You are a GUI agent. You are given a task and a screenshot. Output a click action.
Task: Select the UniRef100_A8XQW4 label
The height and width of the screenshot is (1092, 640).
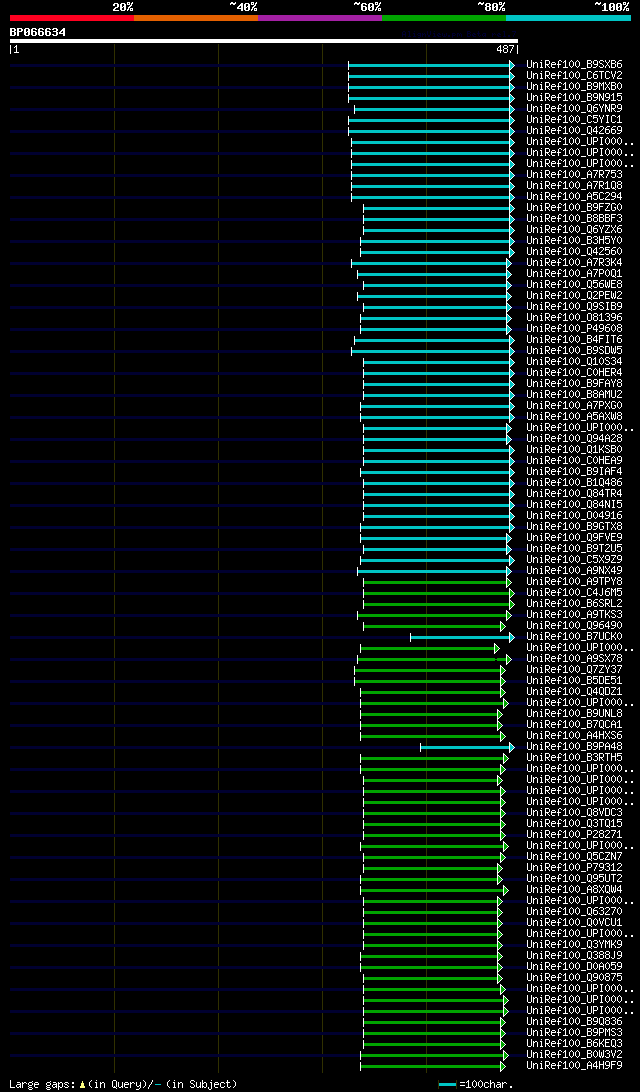click(x=575, y=890)
